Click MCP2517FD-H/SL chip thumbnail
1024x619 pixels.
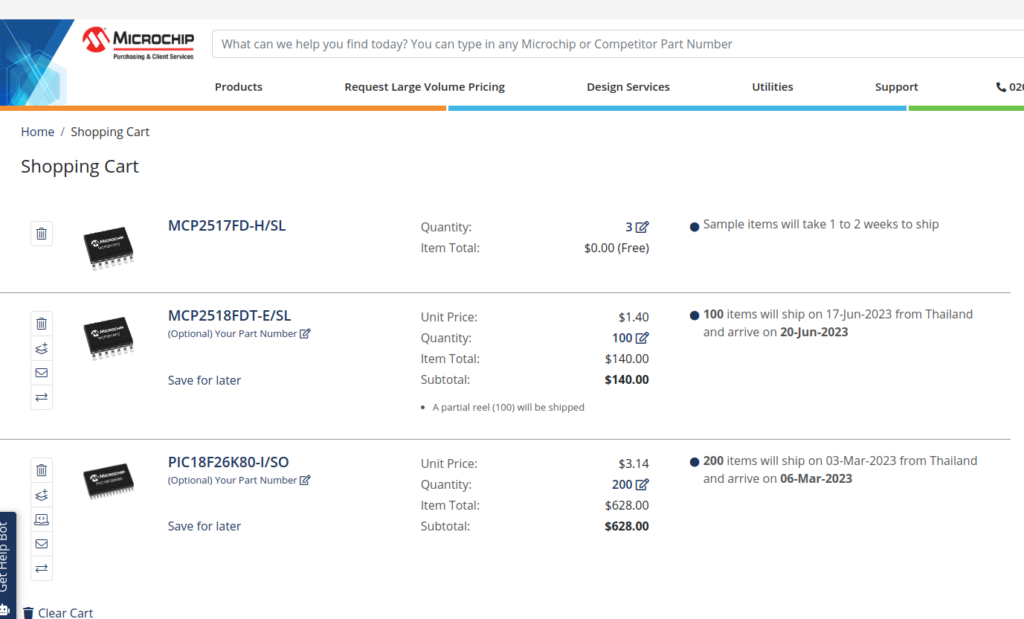108,247
